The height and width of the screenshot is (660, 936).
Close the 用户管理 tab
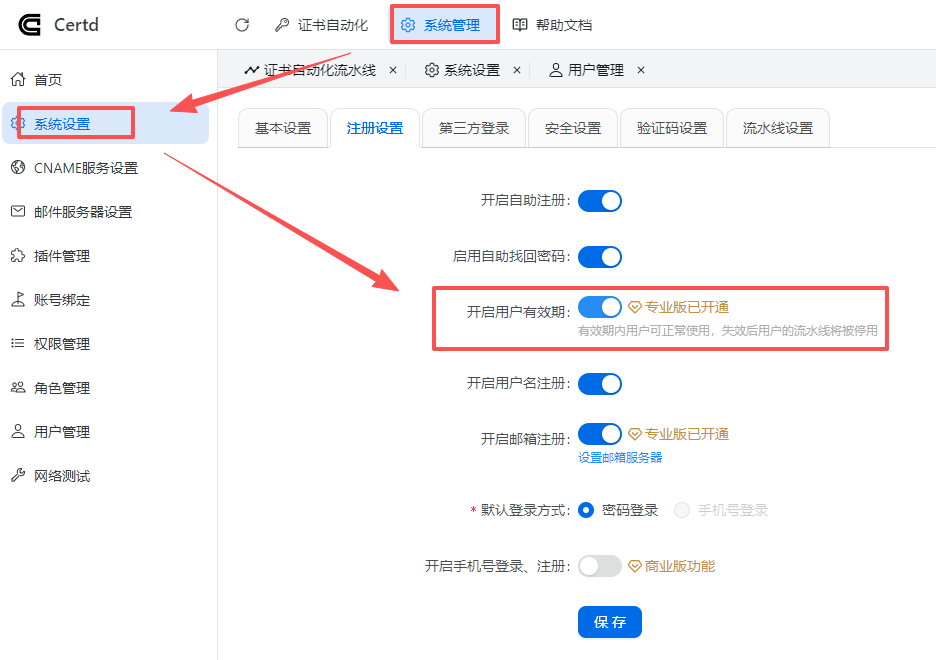tap(641, 70)
